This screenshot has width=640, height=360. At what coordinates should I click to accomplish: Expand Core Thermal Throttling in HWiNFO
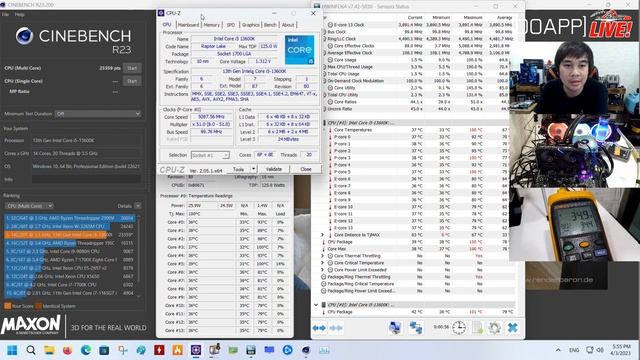coord(322,256)
